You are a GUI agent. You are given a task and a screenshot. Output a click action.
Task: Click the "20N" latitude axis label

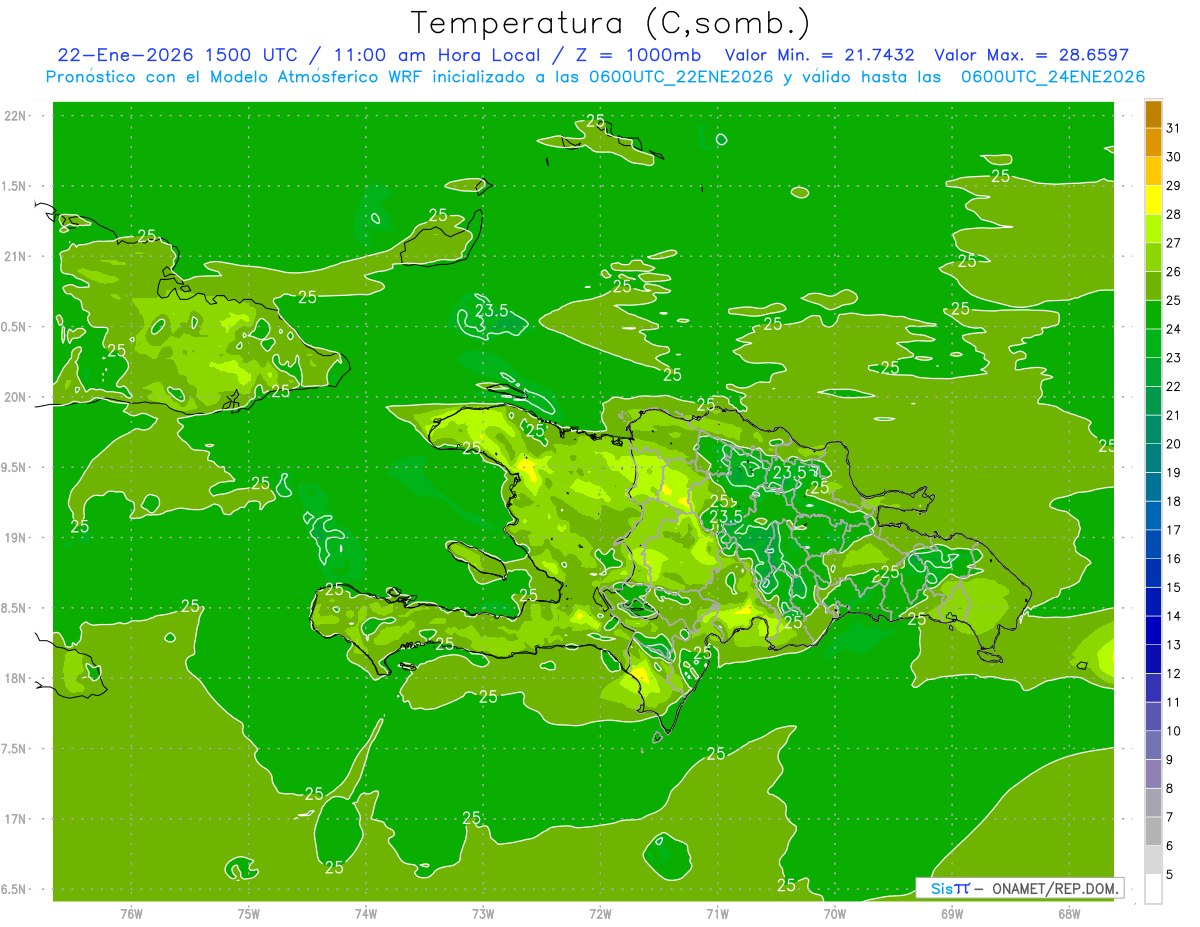pos(14,397)
